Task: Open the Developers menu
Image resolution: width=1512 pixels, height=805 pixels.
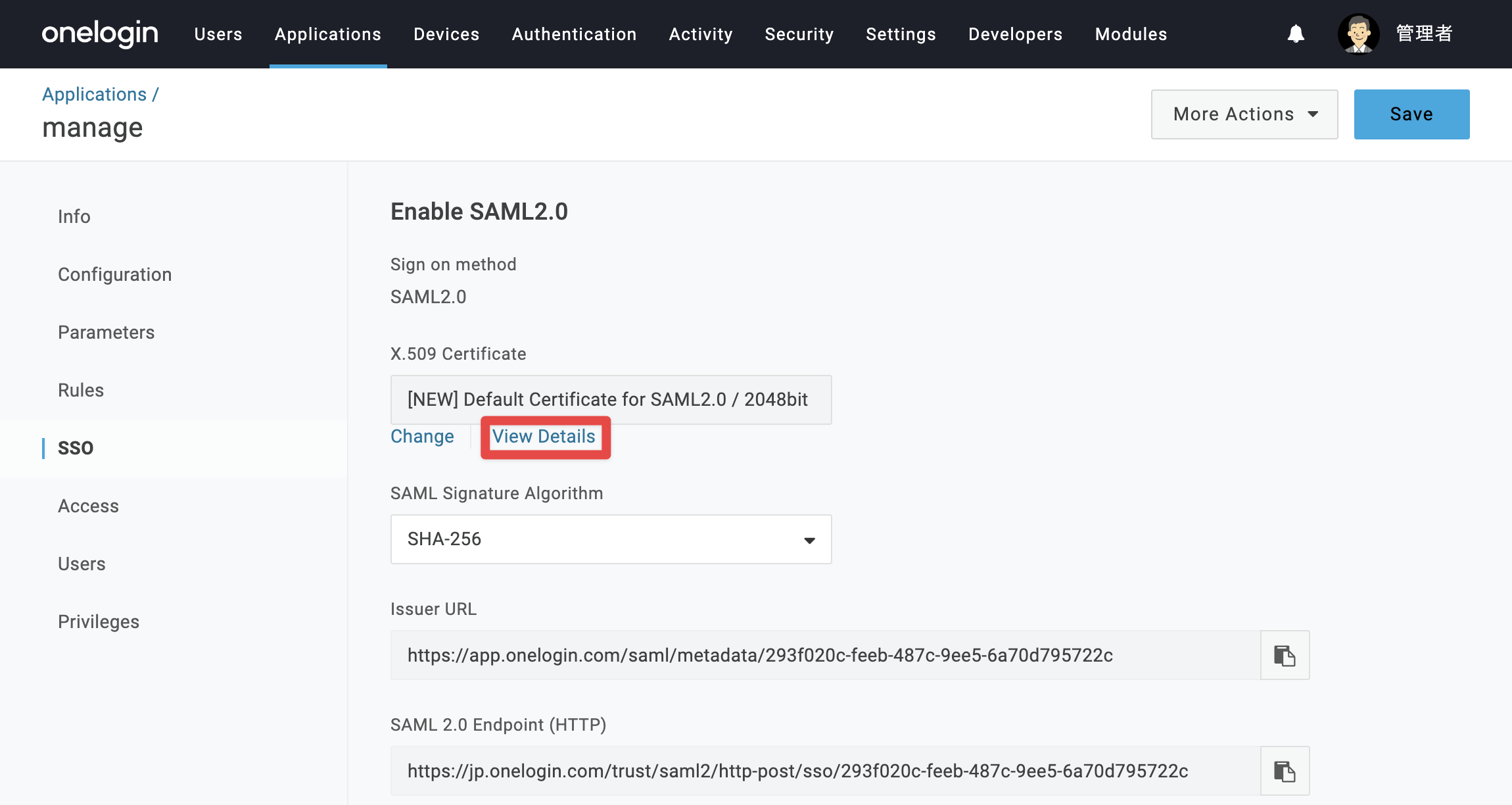Action: 1015,34
